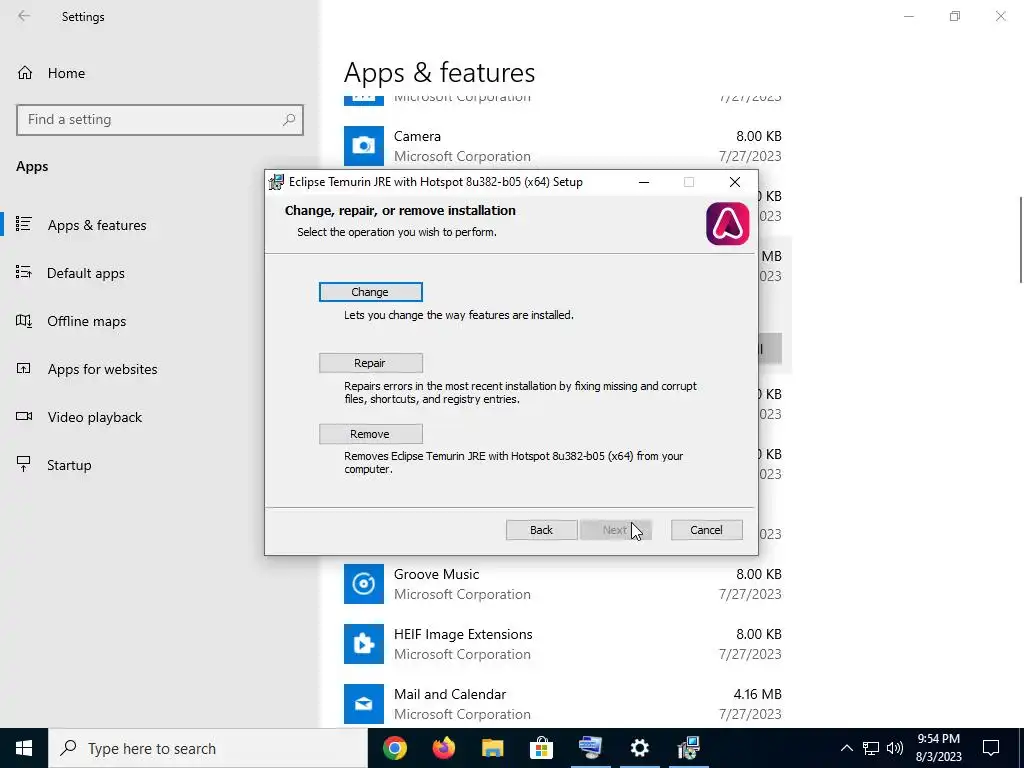The image size is (1024, 768).
Task: Open the clock showing 9:54 PM
Action: (x=938, y=748)
